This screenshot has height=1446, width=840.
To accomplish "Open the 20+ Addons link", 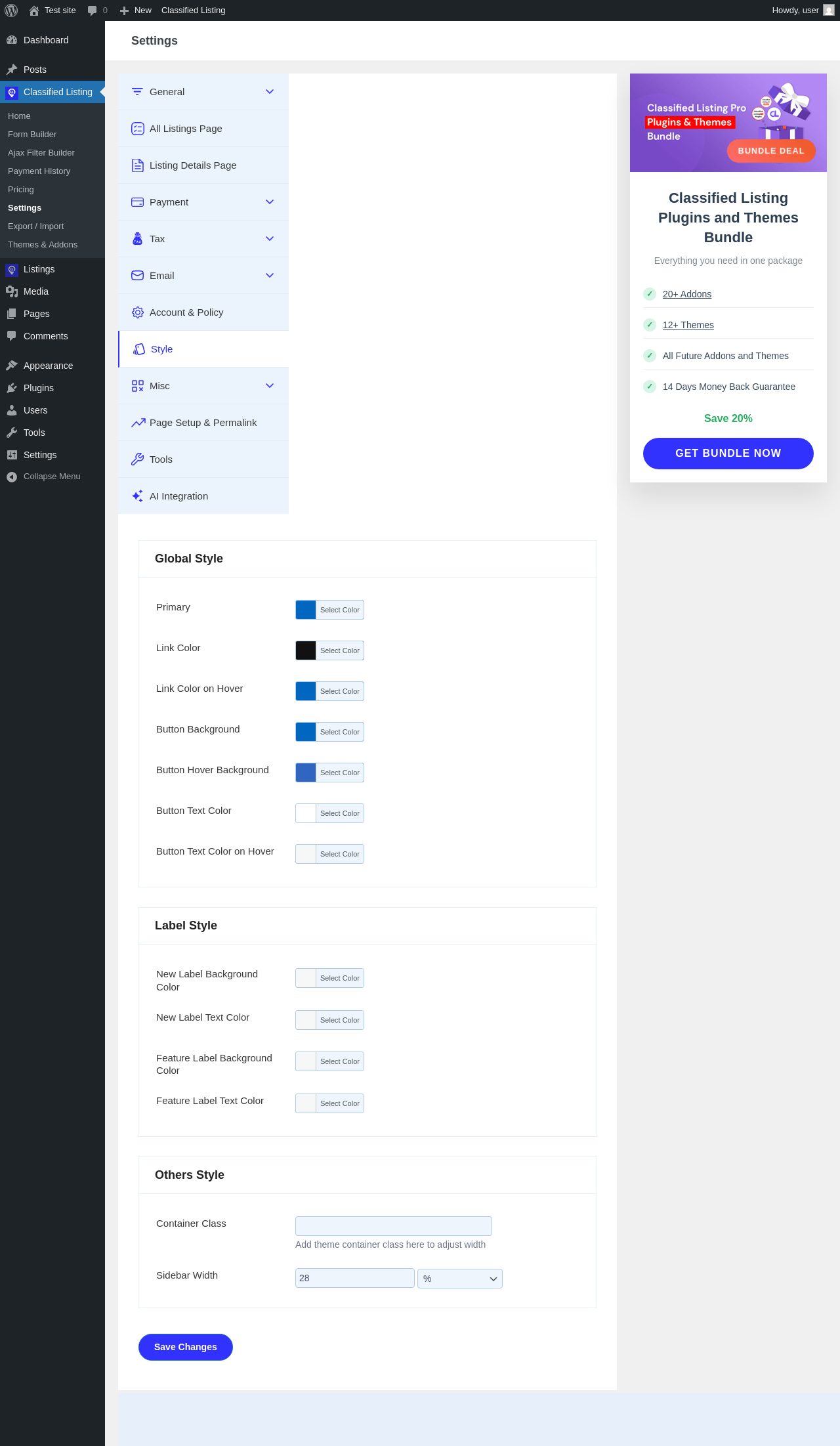I will point(687,294).
